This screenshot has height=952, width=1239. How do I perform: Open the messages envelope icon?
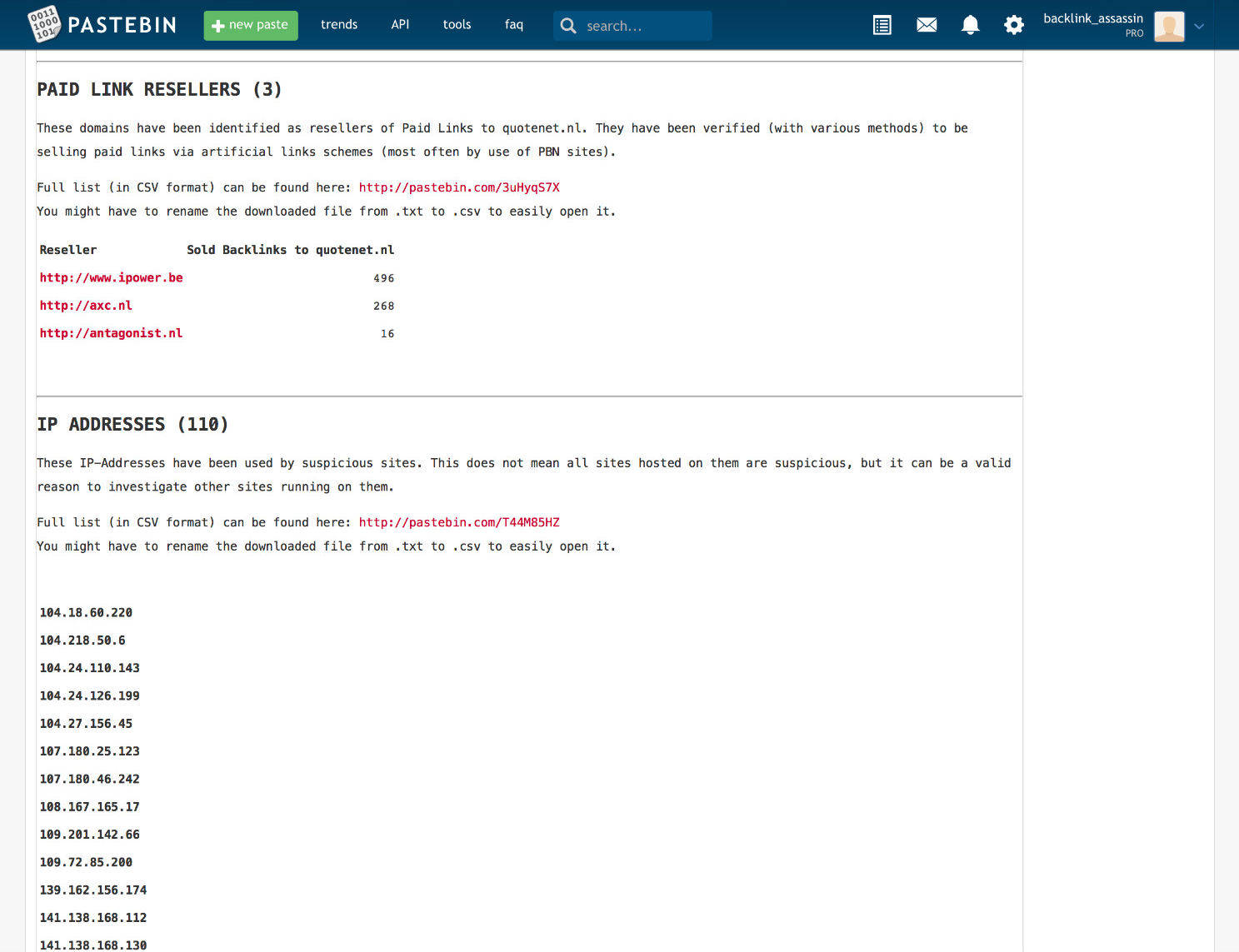[927, 25]
